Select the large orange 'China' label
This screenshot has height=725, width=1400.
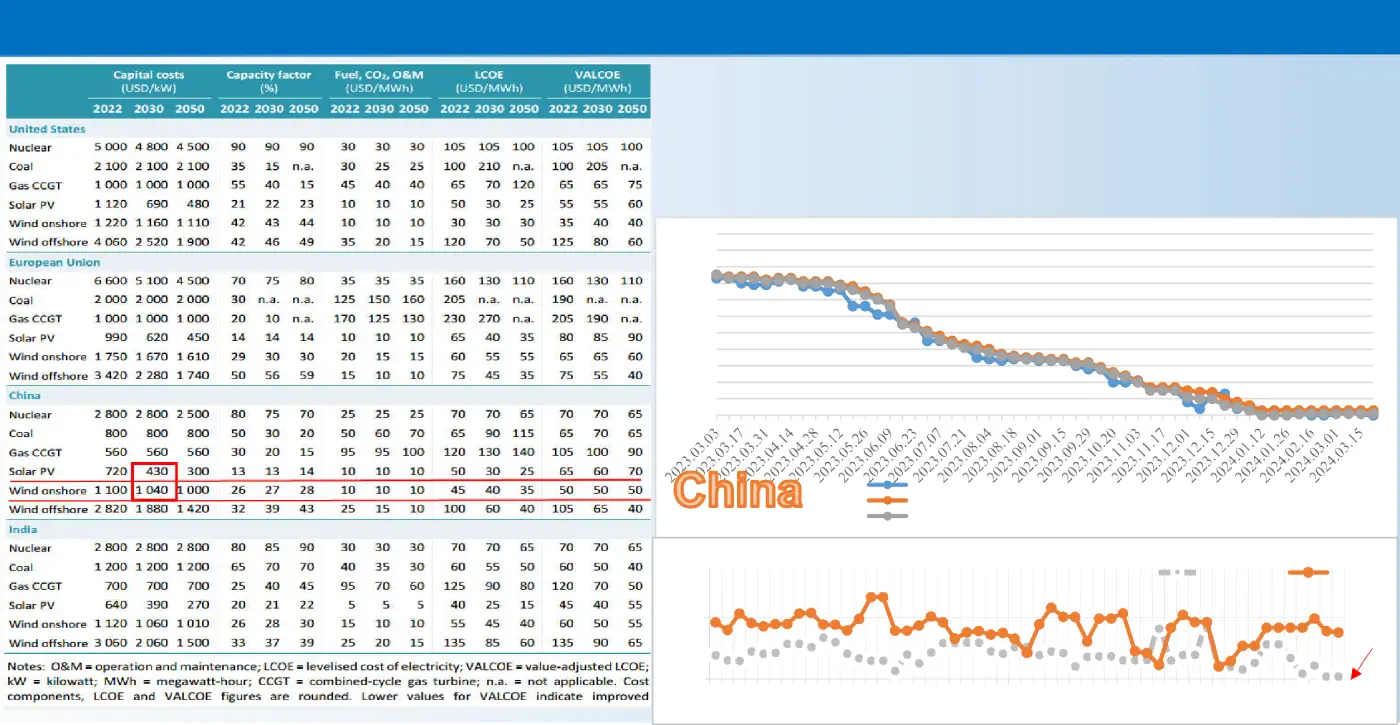point(738,491)
